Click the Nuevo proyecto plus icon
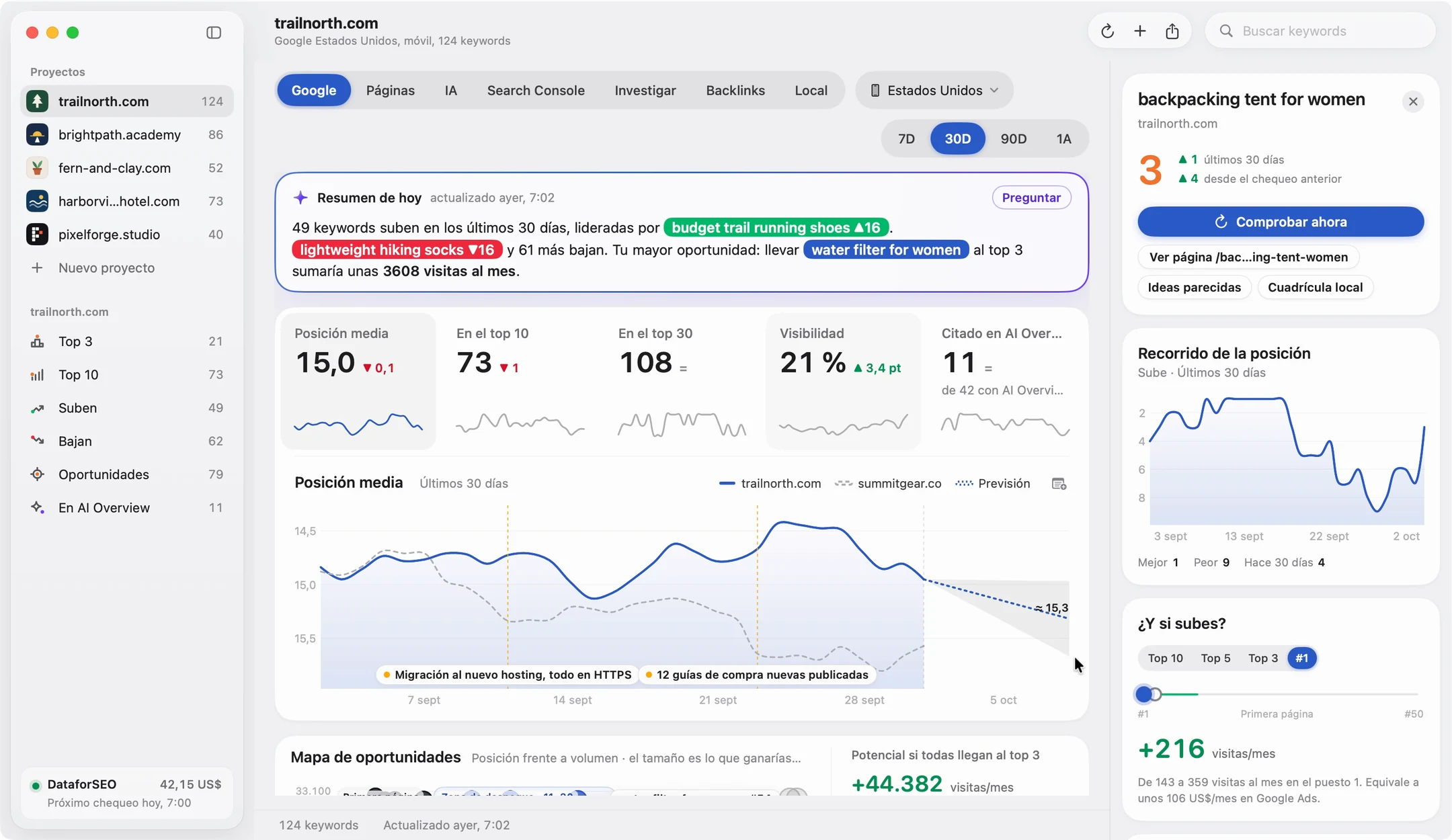Image resolution: width=1452 pixels, height=840 pixels. pos(37,267)
